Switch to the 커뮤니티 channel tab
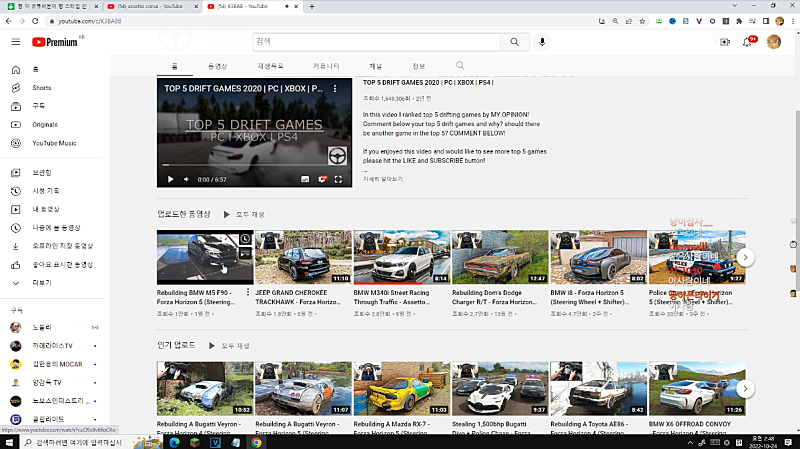 [x=326, y=66]
